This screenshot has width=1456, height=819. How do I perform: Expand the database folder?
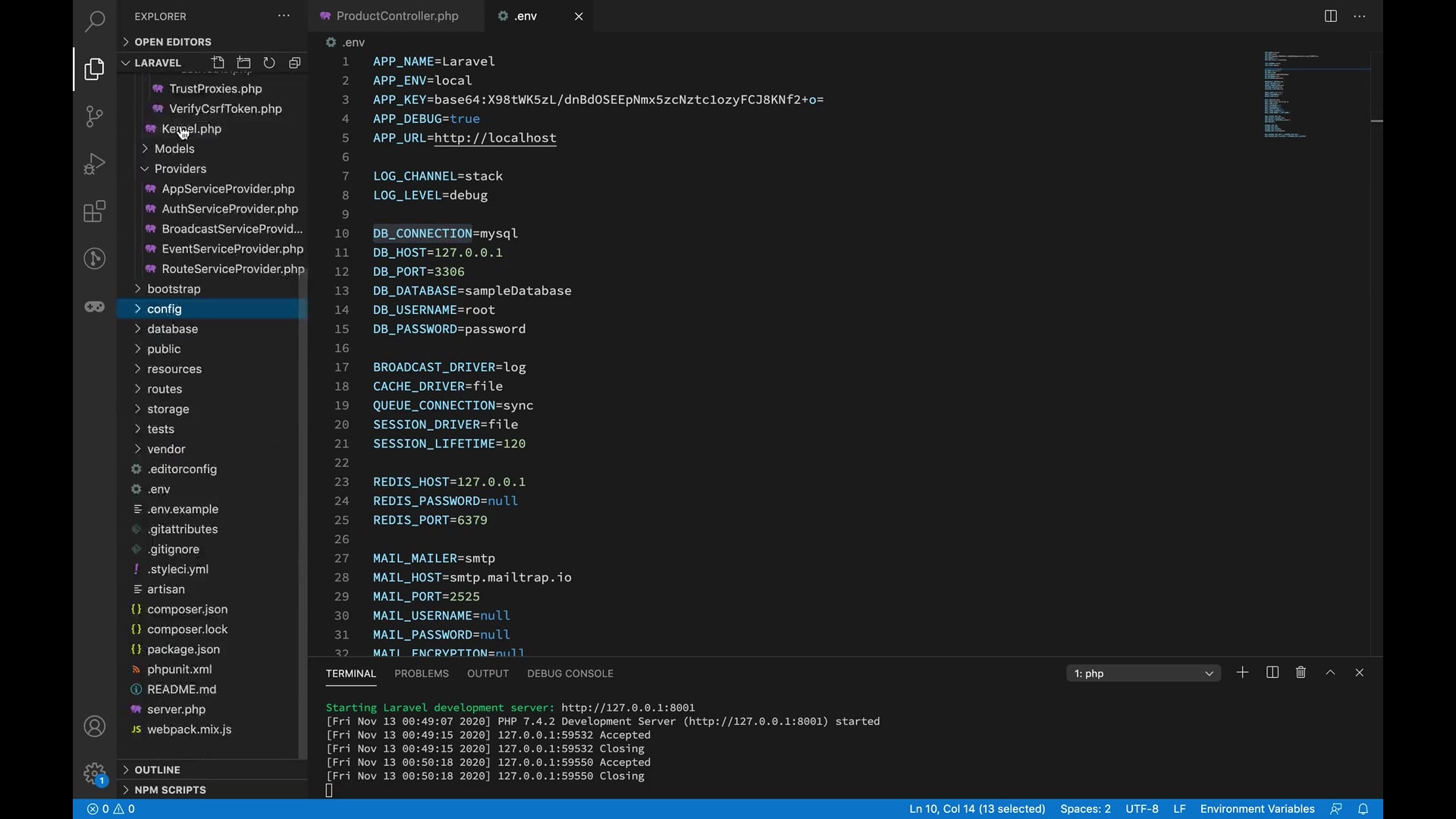pos(172,329)
